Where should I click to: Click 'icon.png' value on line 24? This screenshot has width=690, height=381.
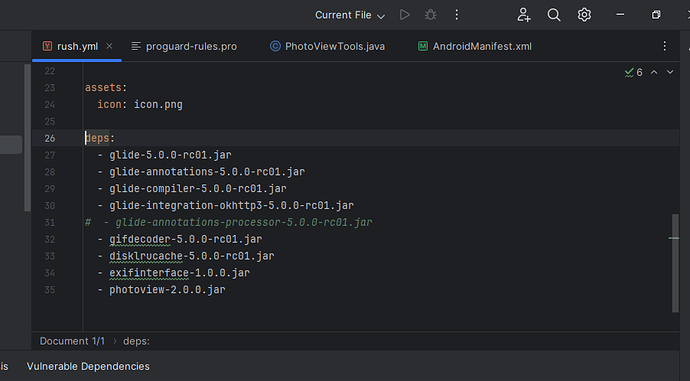pos(158,104)
